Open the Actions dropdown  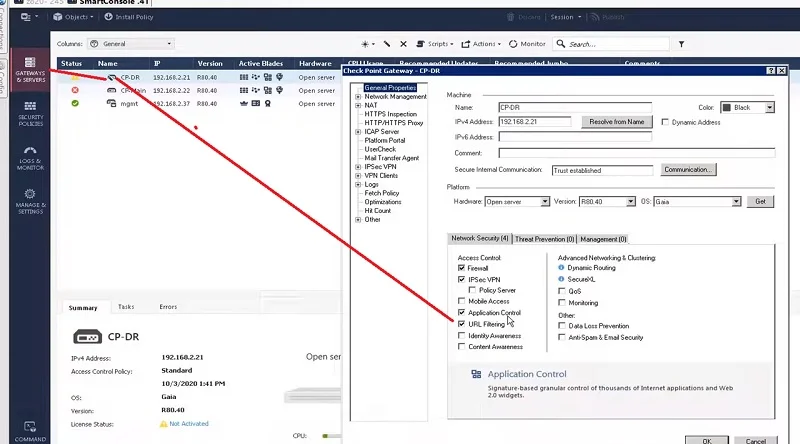pos(481,44)
